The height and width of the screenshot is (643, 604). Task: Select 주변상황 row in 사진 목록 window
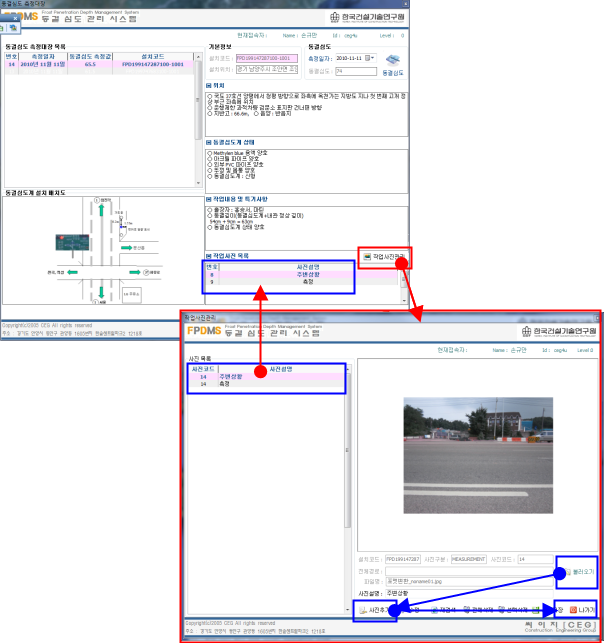point(266,376)
